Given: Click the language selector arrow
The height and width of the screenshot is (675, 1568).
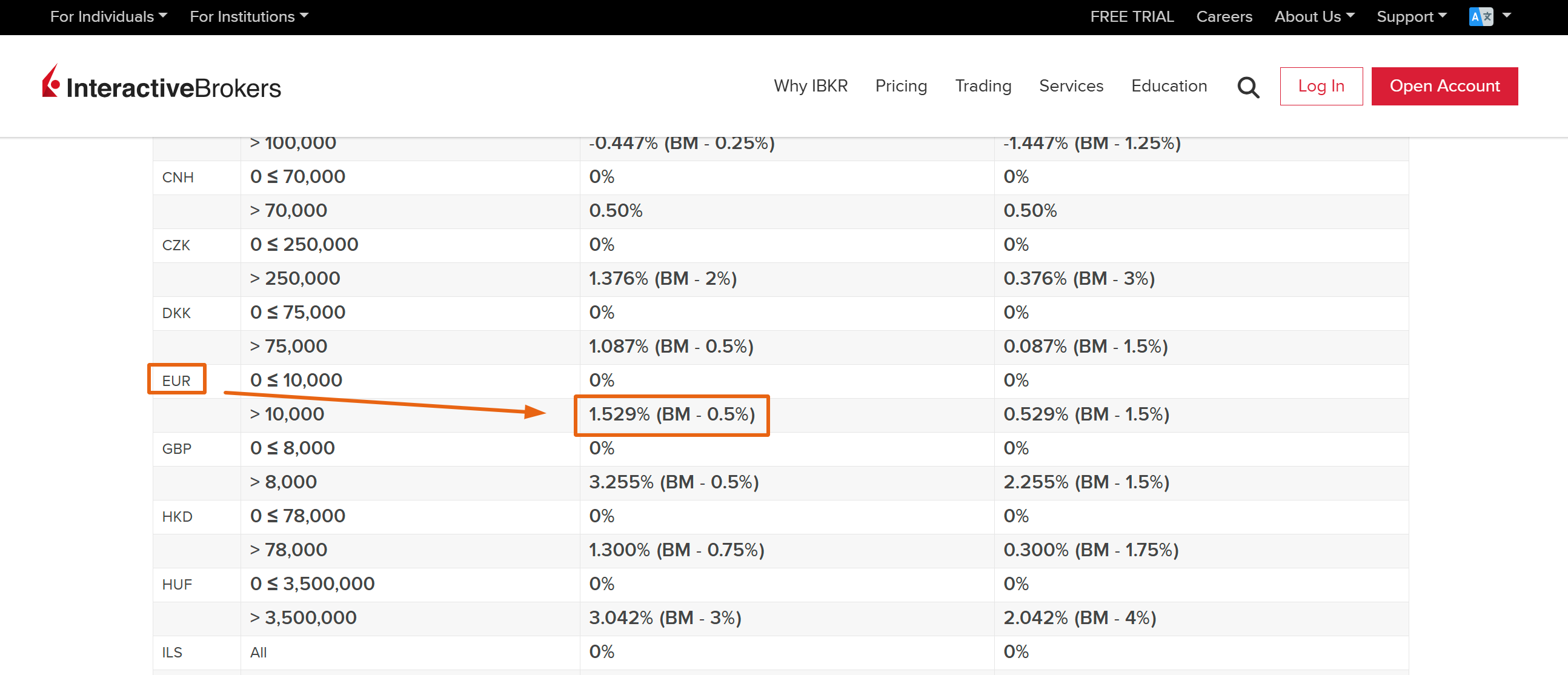Looking at the screenshot, I should (x=1507, y=16).
